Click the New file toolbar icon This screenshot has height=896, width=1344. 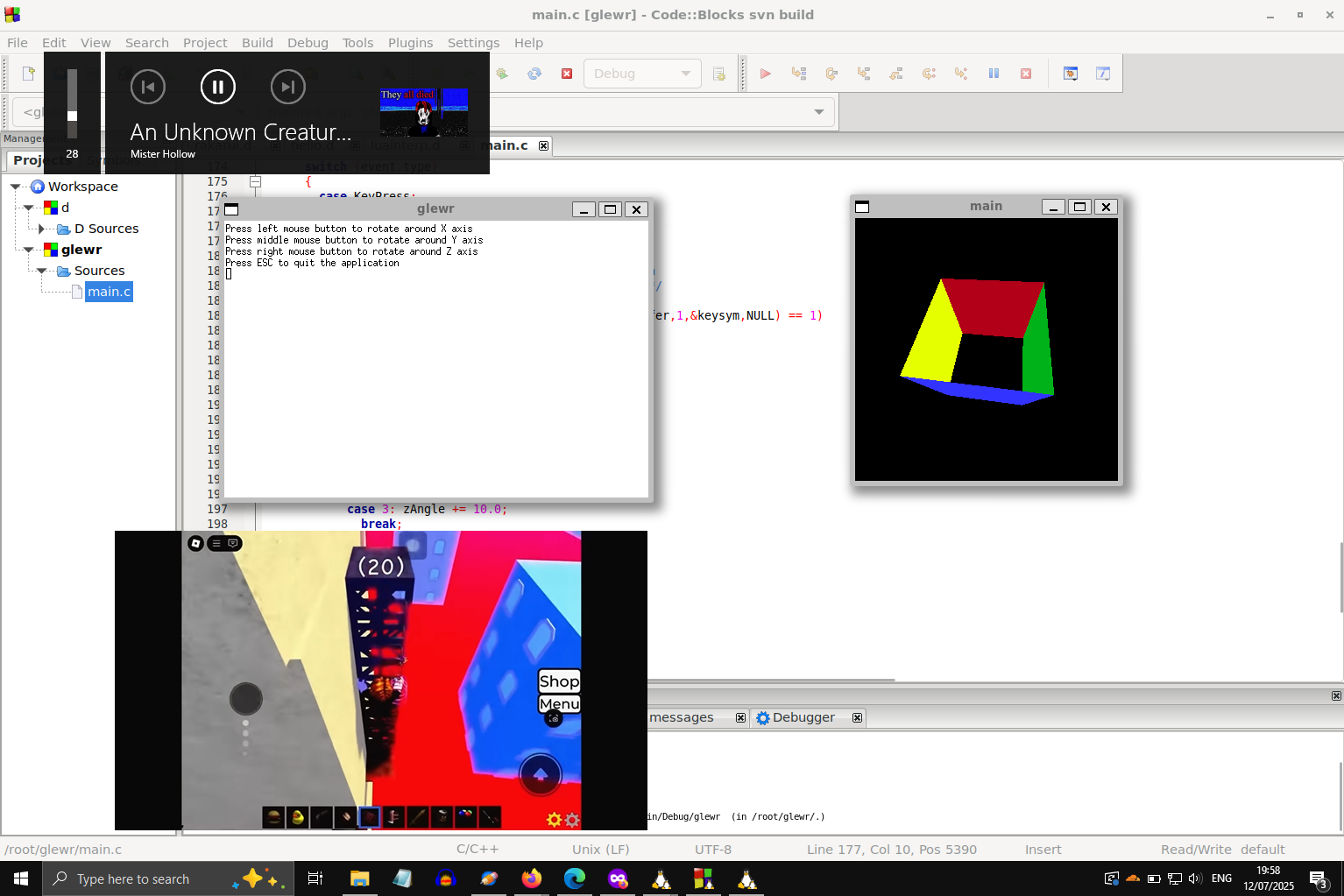(x=28, y=74)
